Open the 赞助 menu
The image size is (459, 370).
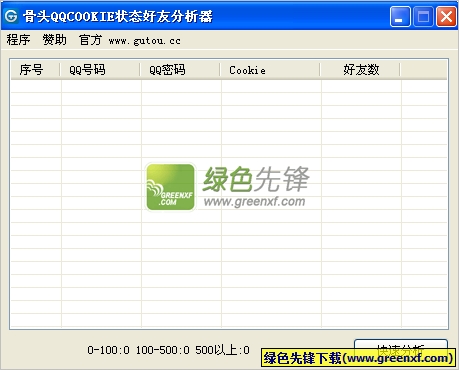tap(55, 40)
